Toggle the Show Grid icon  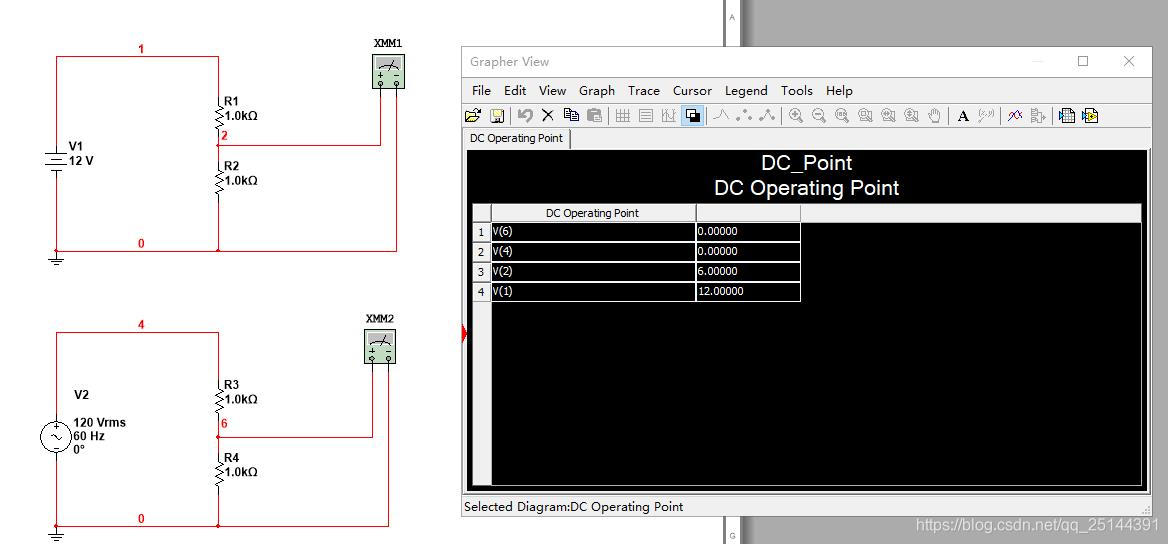623,116
